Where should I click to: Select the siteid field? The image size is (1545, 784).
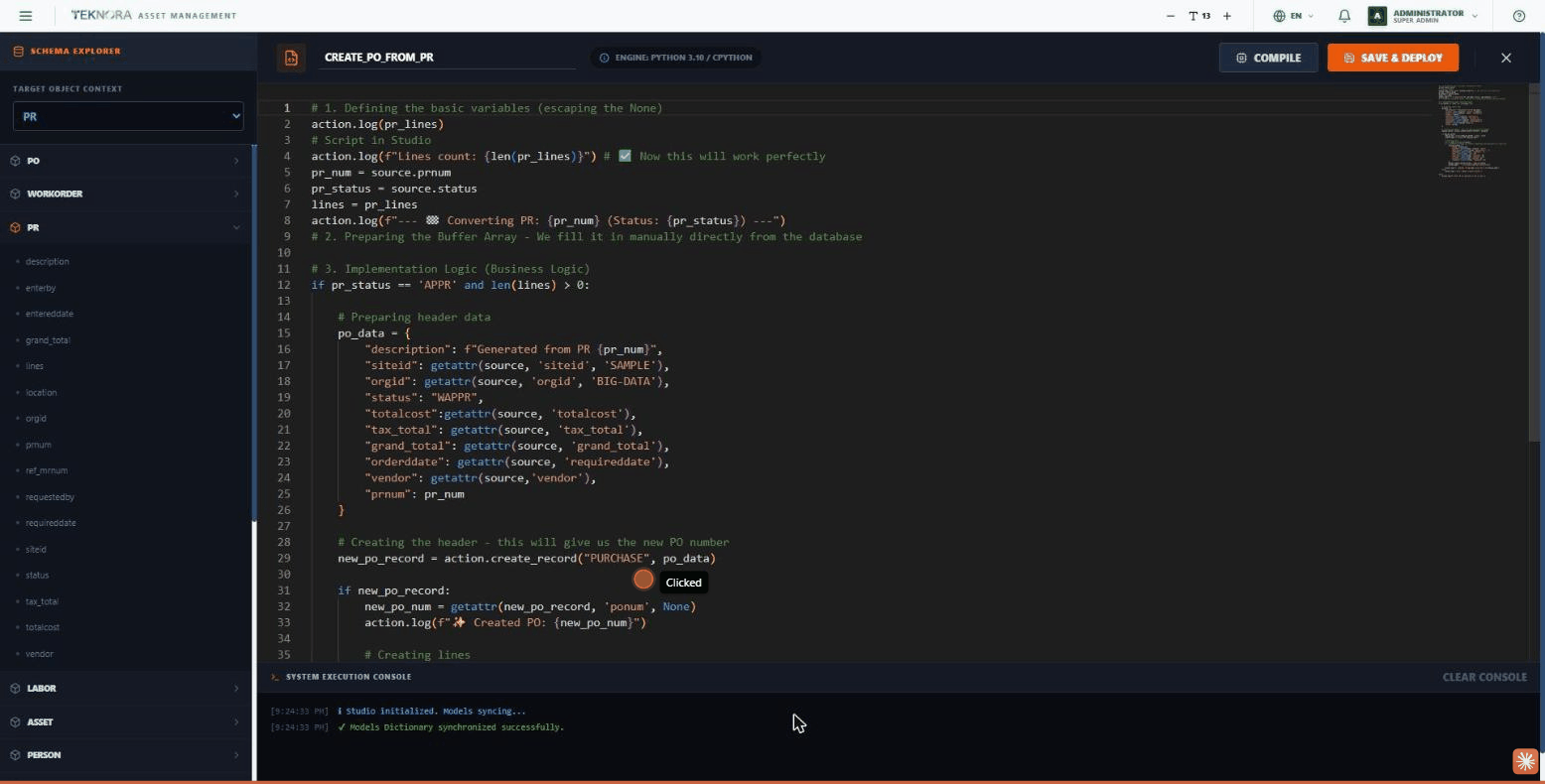36,549
